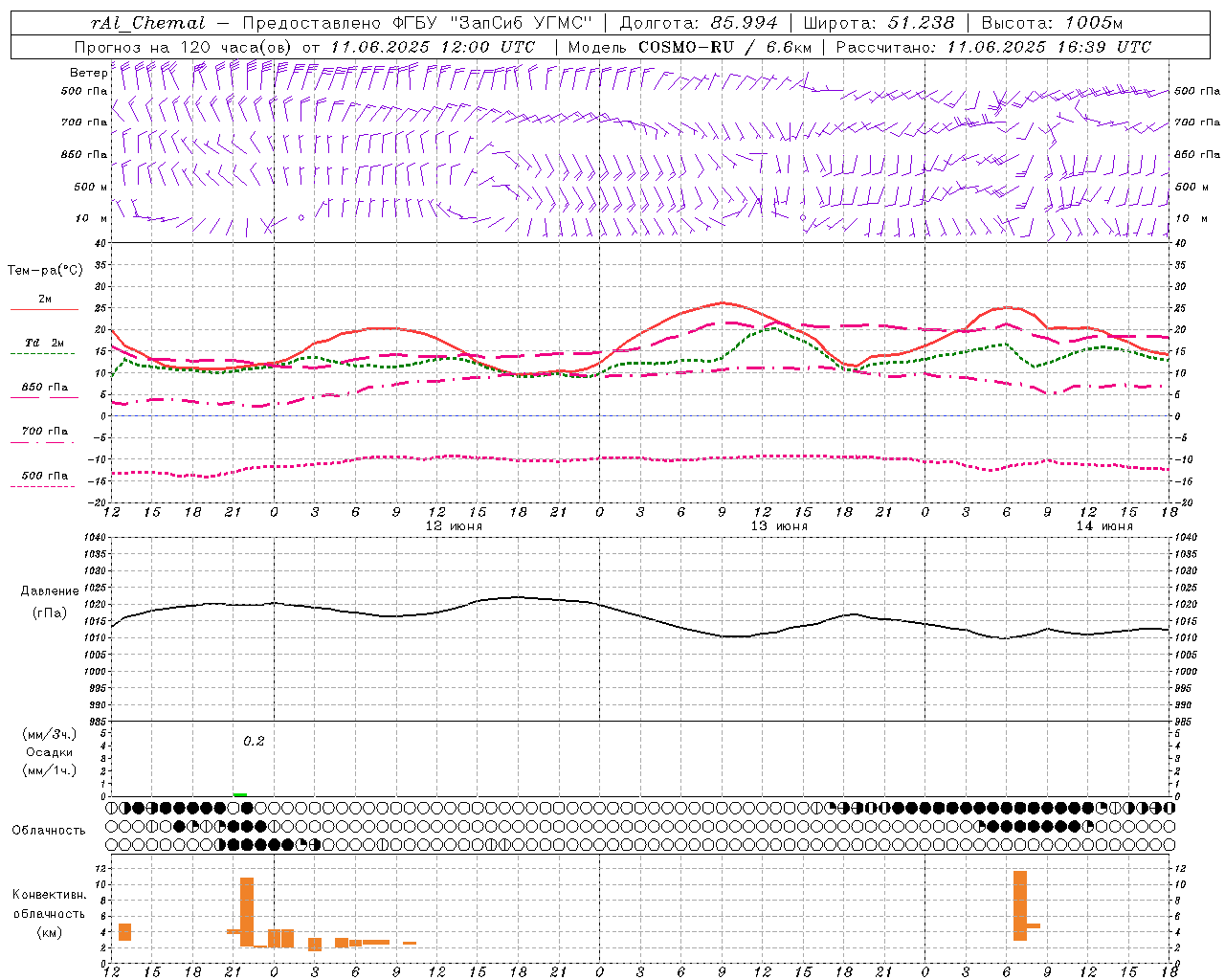Viewport: 1225px width, 980px height.
Task: Click the forecast text Прогноз на 120 часа(ов)
Action: (184, 47)
